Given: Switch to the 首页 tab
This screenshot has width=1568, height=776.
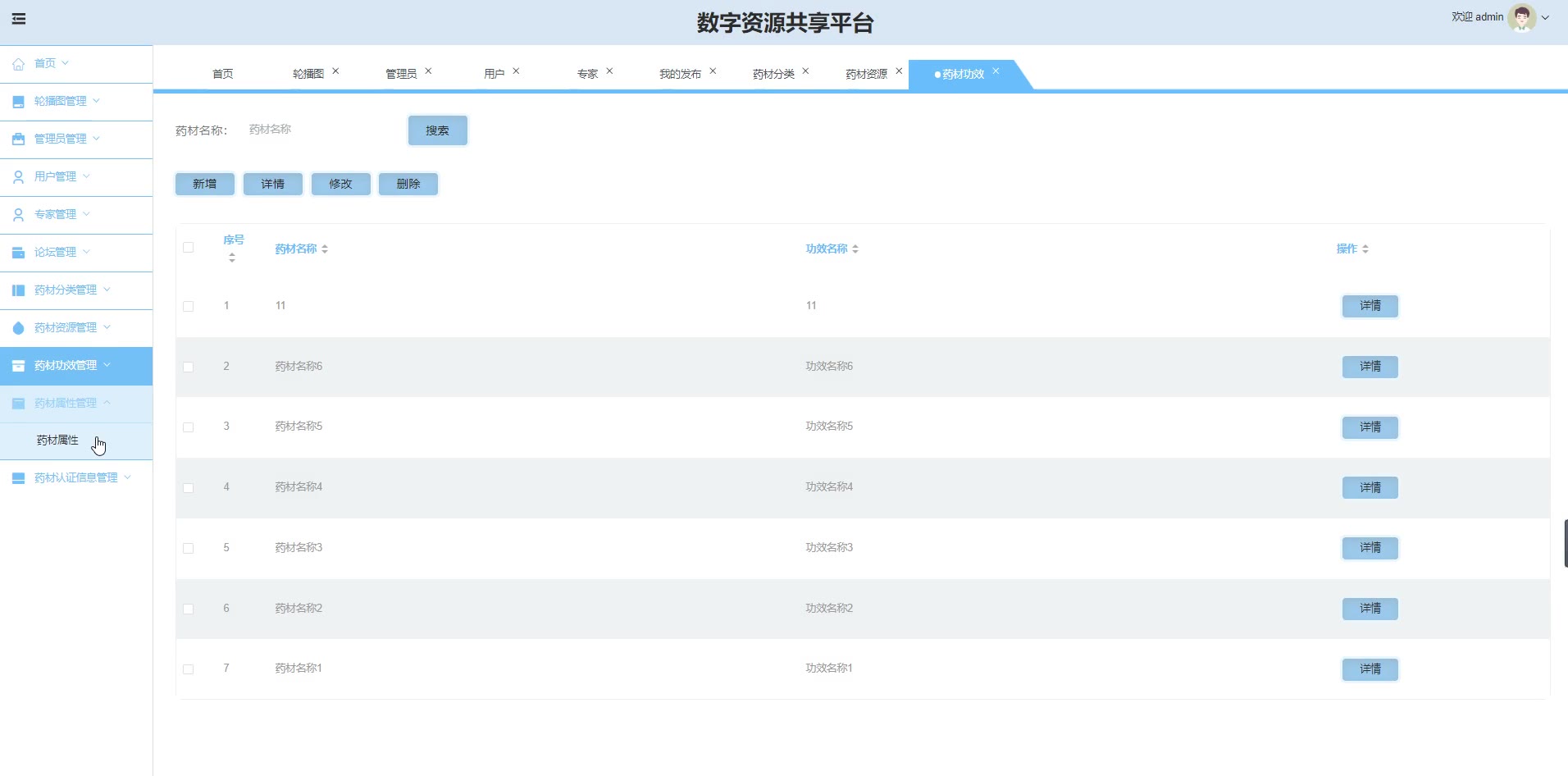Looking at the screenshot, I should coord(222,74).
